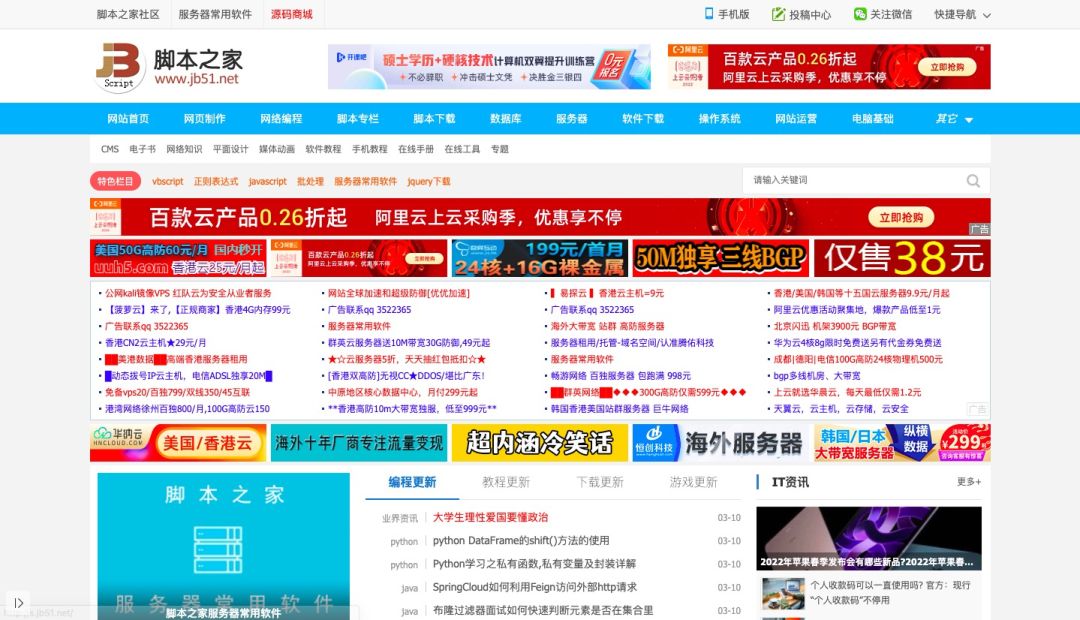This screenshot has width=1080, height=620.
Task: Open the 电子书 sub-nav link
Action: 143,149
